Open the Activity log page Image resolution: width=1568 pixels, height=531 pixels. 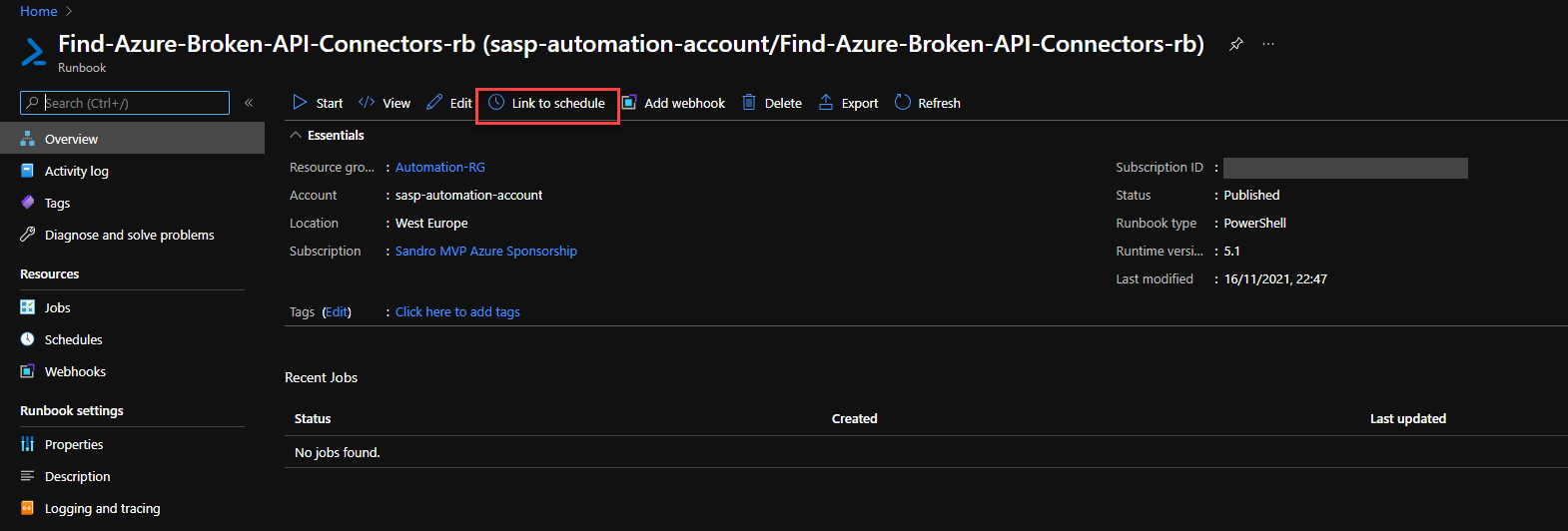(x=76, y=171)
